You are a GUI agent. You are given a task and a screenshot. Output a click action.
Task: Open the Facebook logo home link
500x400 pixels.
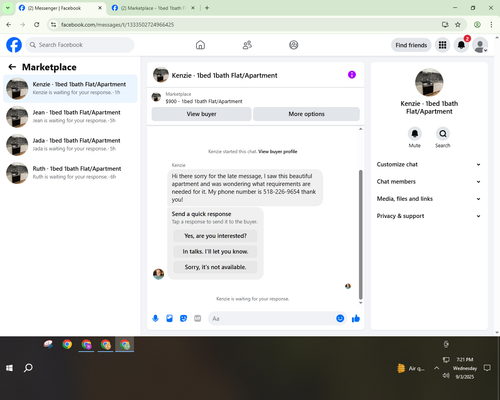[x=14, y=45]
